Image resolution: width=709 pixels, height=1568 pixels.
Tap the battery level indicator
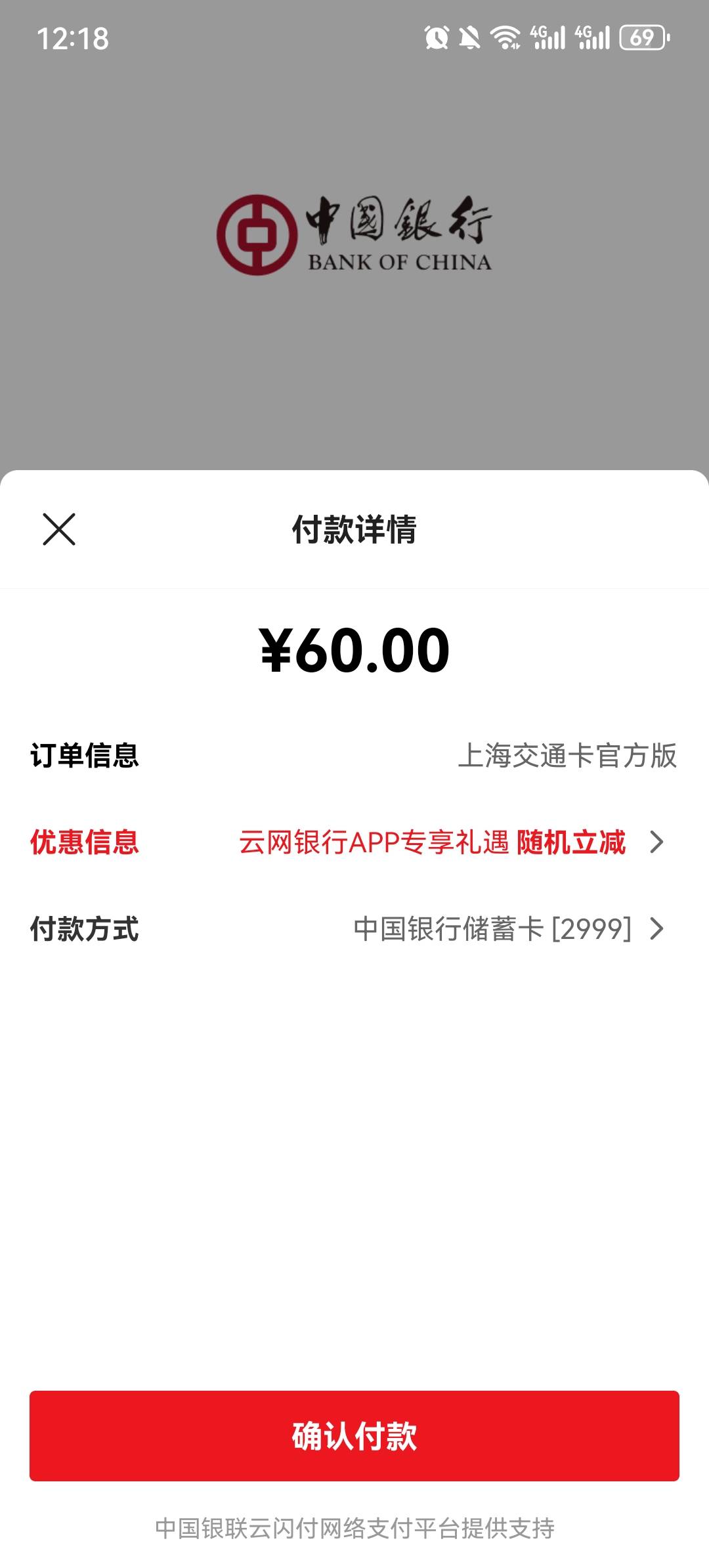pyautogui.click(x=644, y=37)
